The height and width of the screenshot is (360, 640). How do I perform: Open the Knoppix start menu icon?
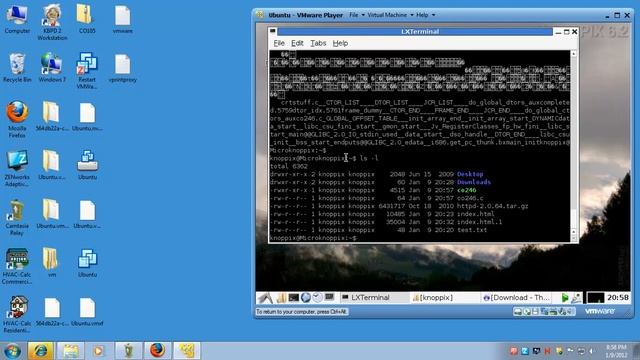click(x=265, y=298)
